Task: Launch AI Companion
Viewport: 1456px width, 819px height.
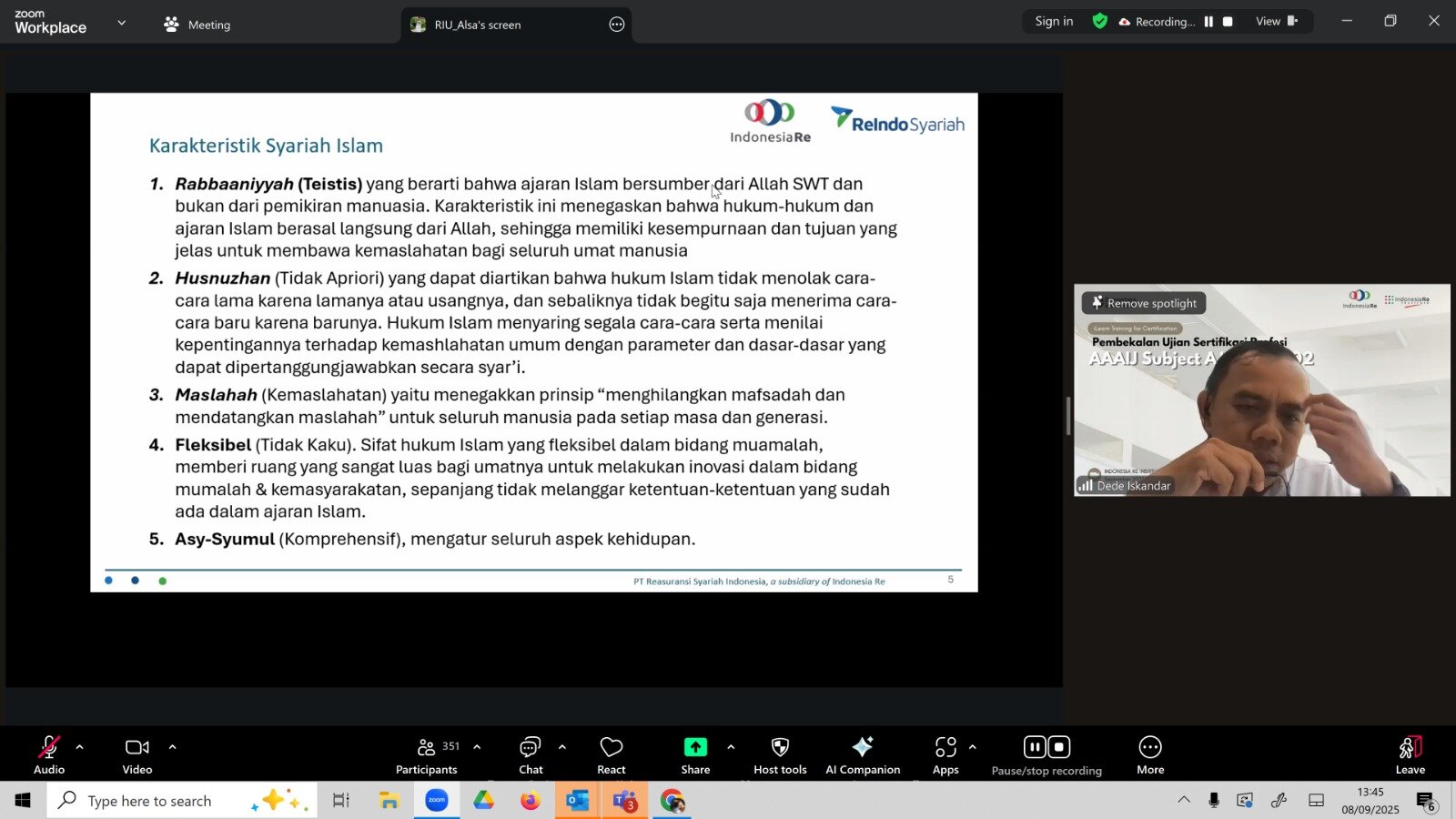Action: (x=862, y=754)
